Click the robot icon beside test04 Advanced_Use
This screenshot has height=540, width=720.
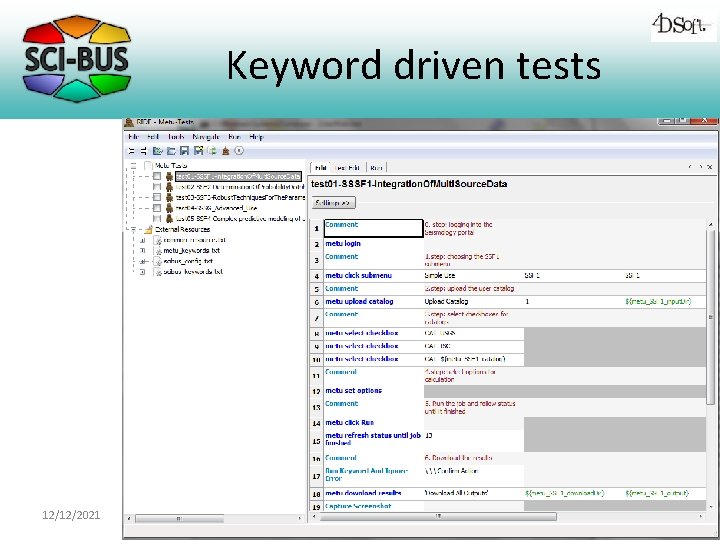click(169, 208)
